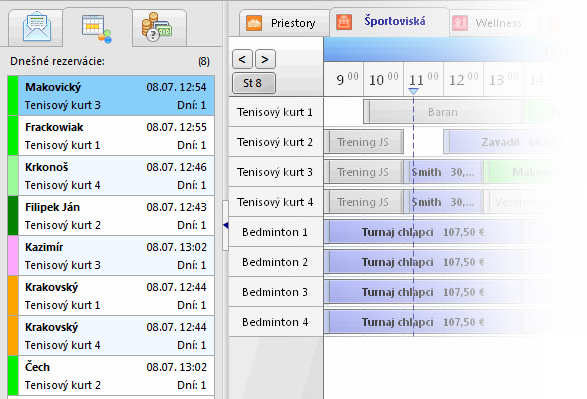Collapse the left panel splitter arrow
This screenshot has height=399, width=587.
pos(225,225)
